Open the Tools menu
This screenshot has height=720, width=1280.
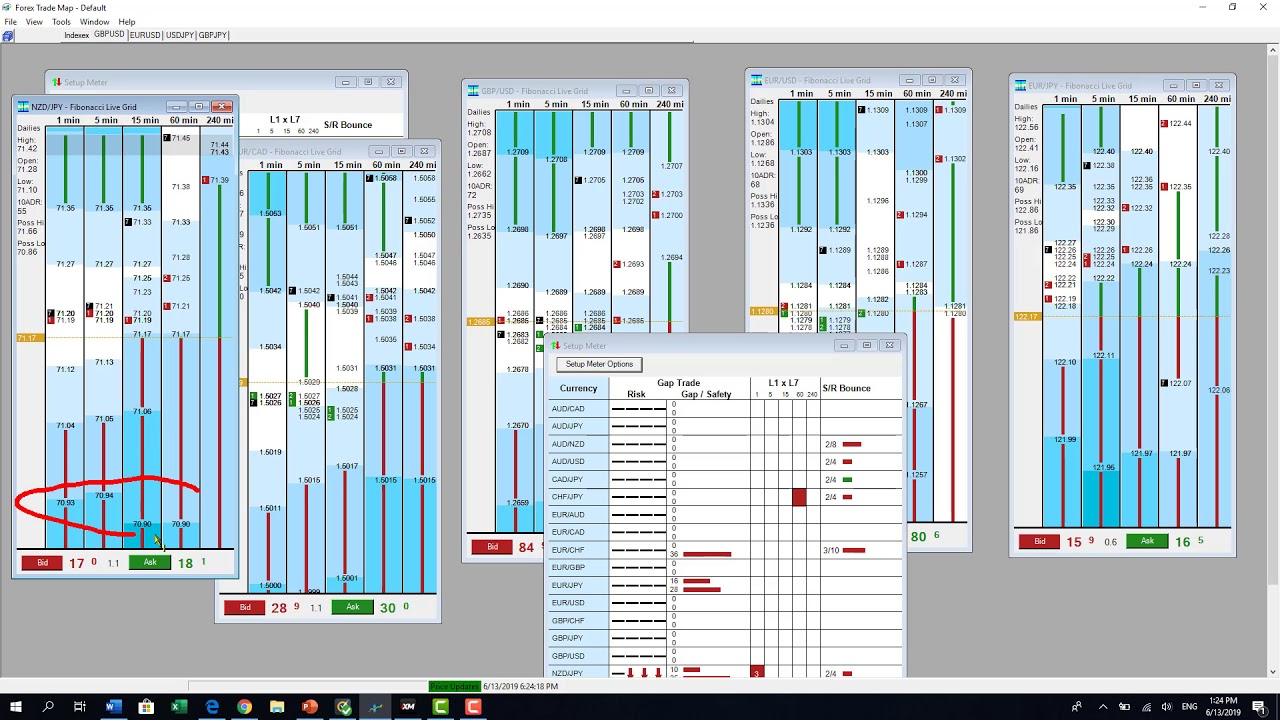61,21
